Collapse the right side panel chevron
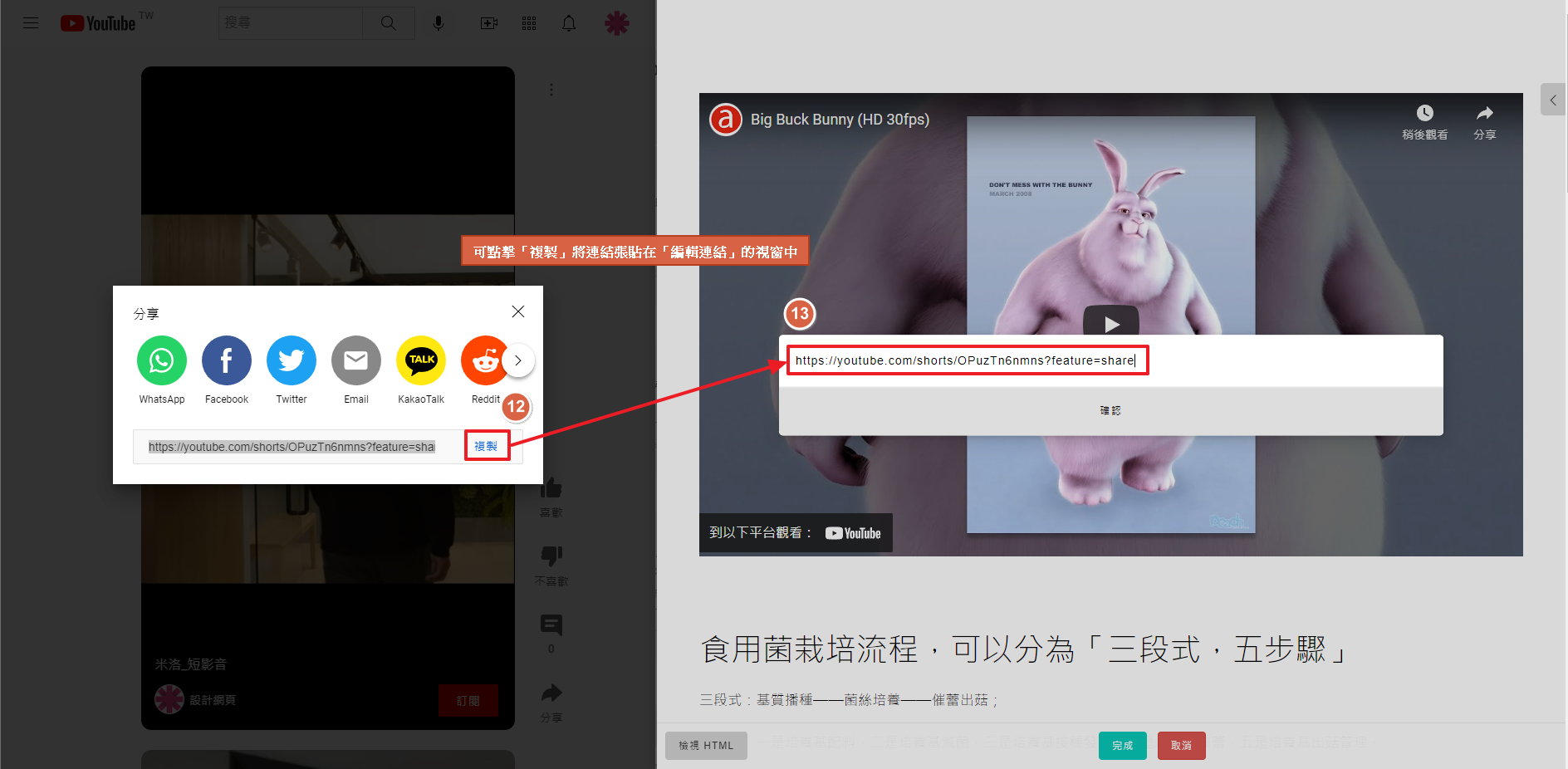The width and height of the screenshot is (1568, 769). 1552,100
